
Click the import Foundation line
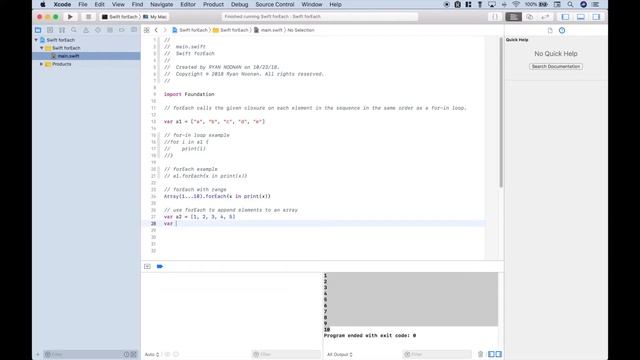point(189,94)
